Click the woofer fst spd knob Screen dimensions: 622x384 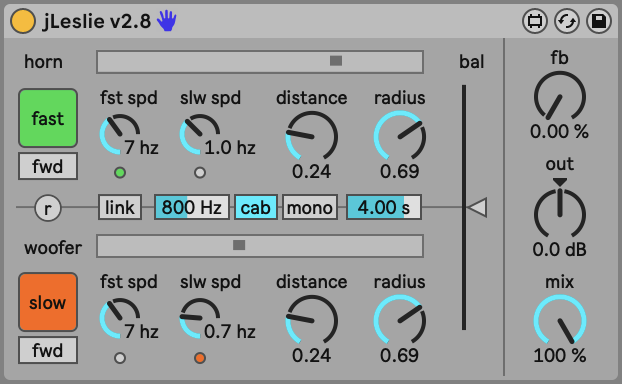coord(119,319)
